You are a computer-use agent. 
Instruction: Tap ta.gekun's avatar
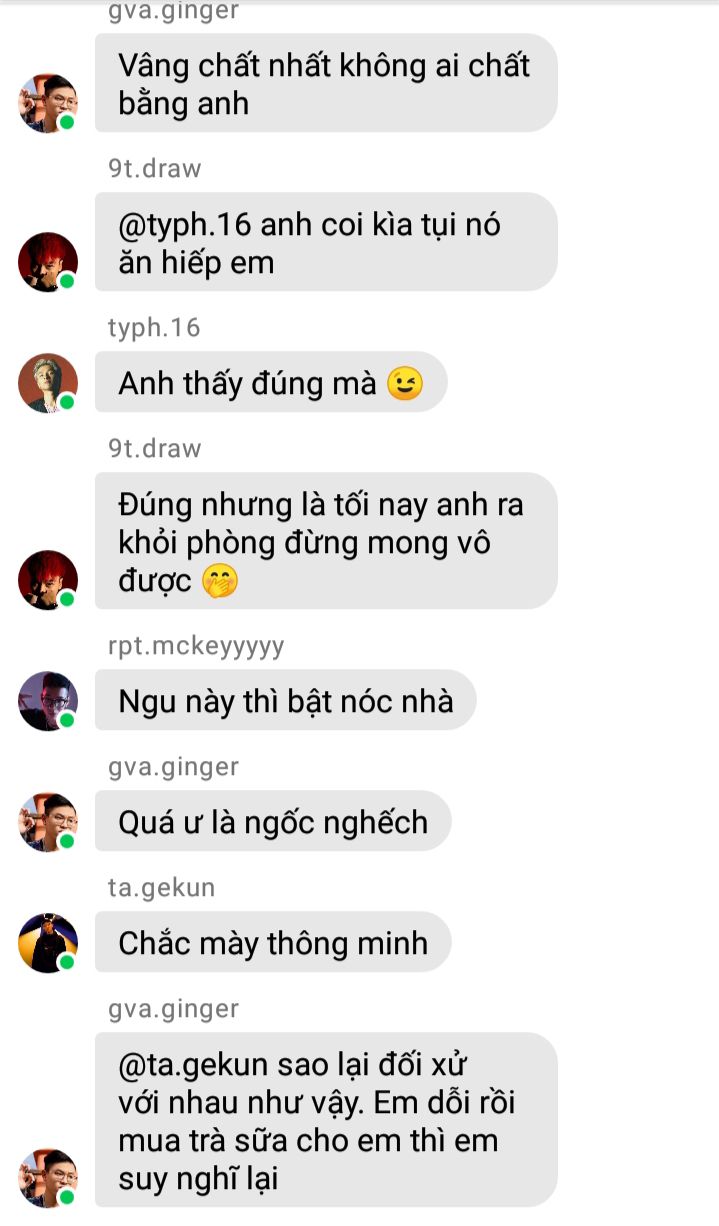(x=48, y=942)
